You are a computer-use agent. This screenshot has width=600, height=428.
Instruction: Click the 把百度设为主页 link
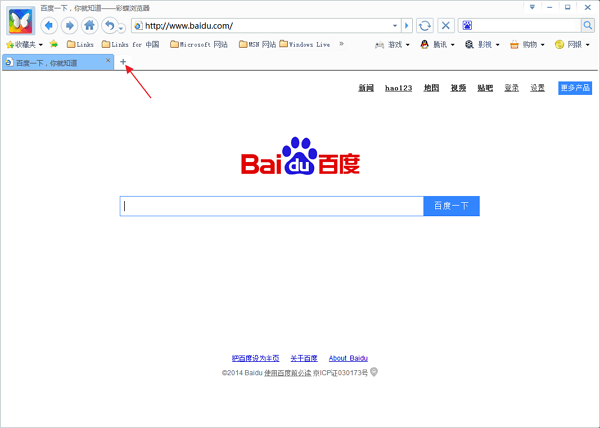[x=256, y=358]
